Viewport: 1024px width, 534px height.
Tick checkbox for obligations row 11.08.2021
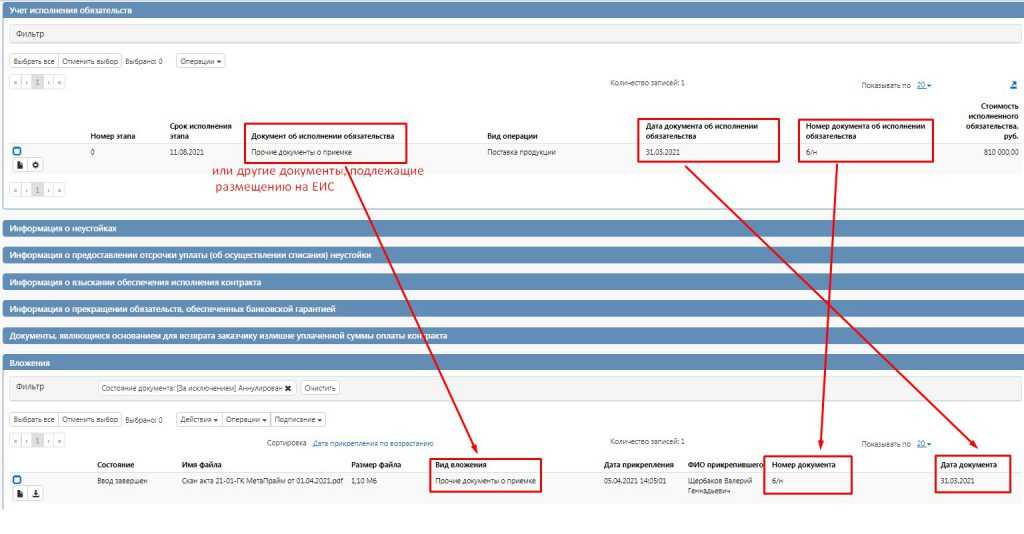pos(17,151)
